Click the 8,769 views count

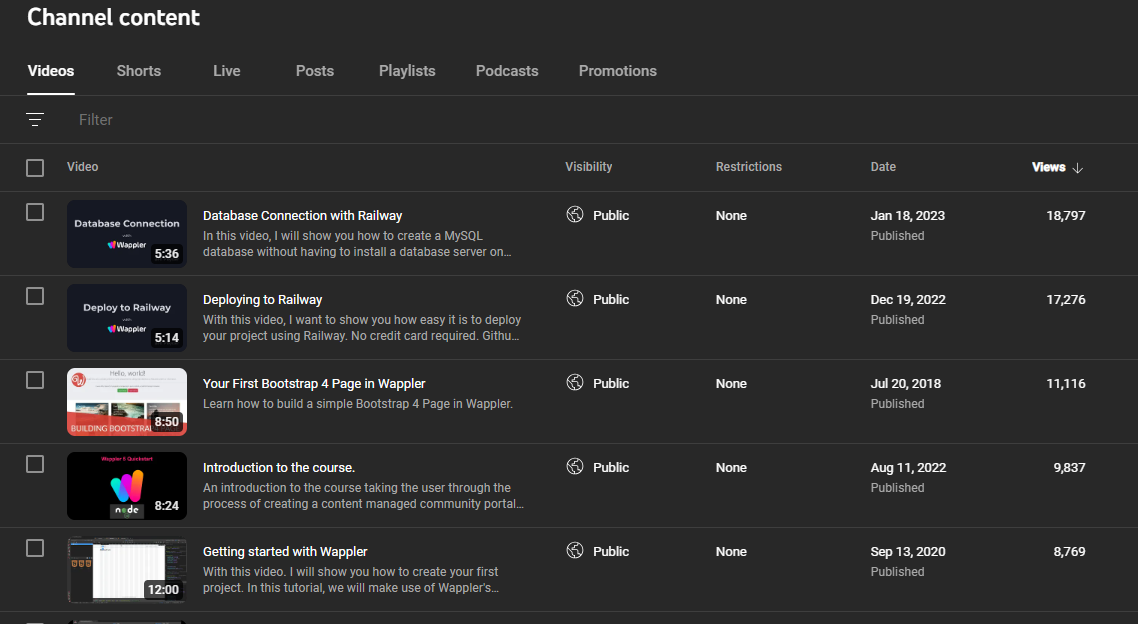(1070, 552)
